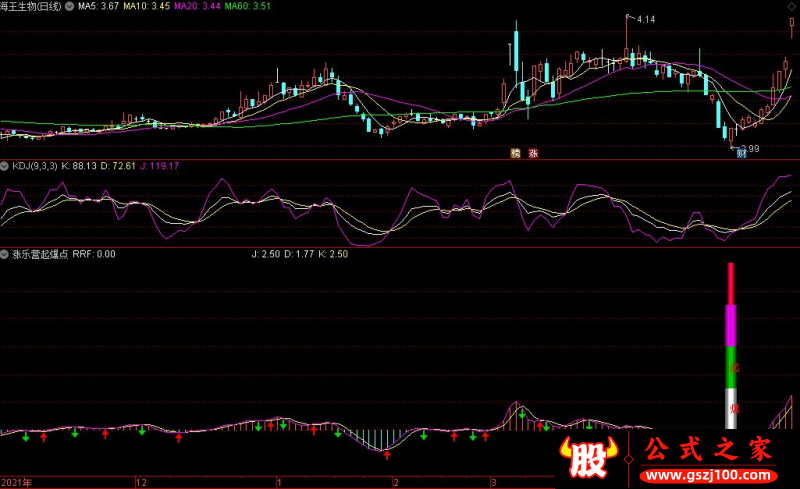Select the MA60: 3.51 legend label

(248, 6)
